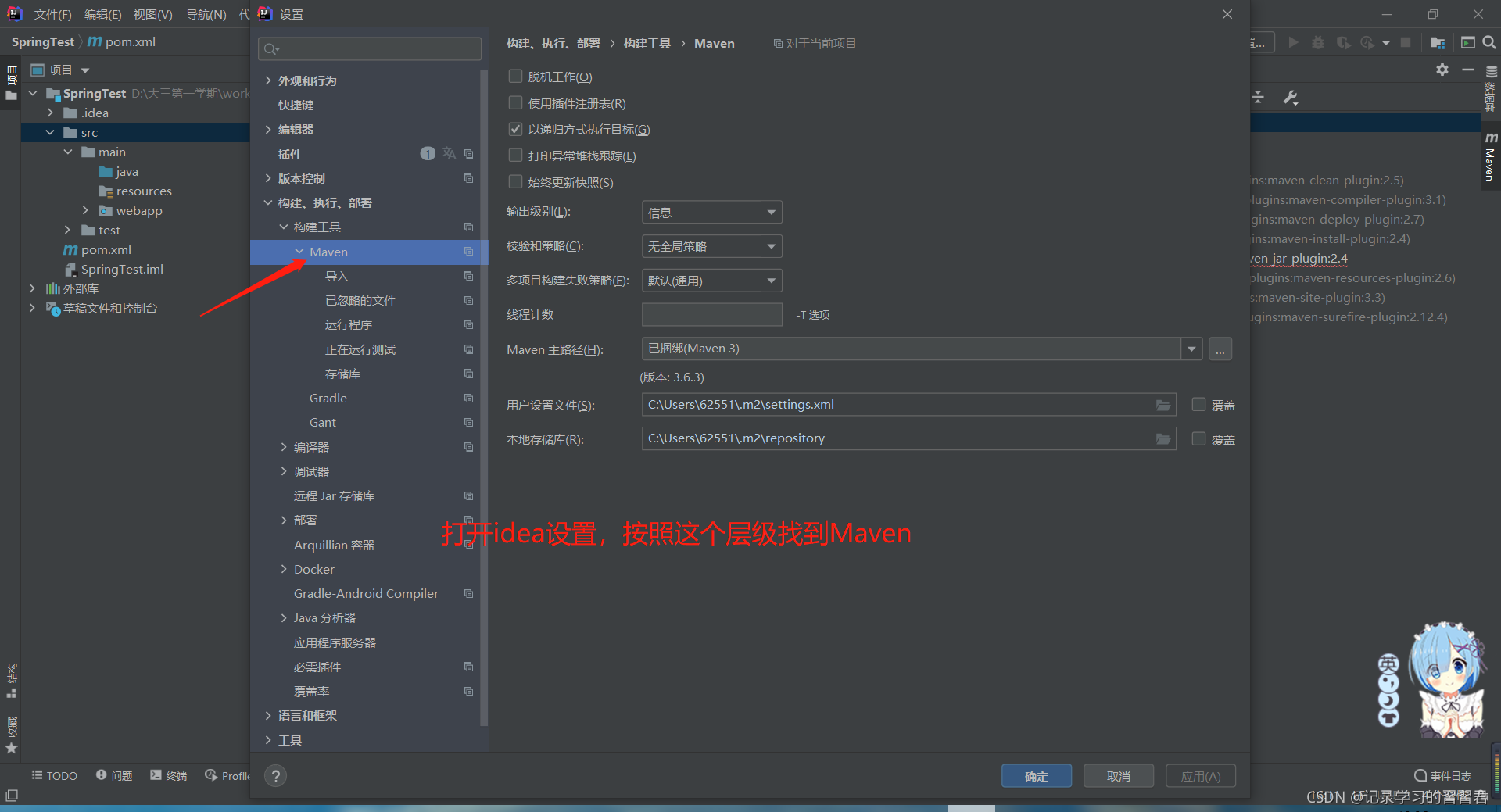Browse for user settings file folder icon
This screenshot has width=1501, height=812.
[1163, 405]
